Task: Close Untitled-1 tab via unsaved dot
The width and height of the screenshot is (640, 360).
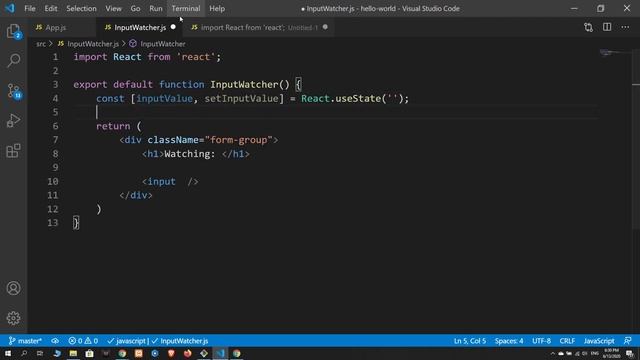Action: tap(325, 27)
